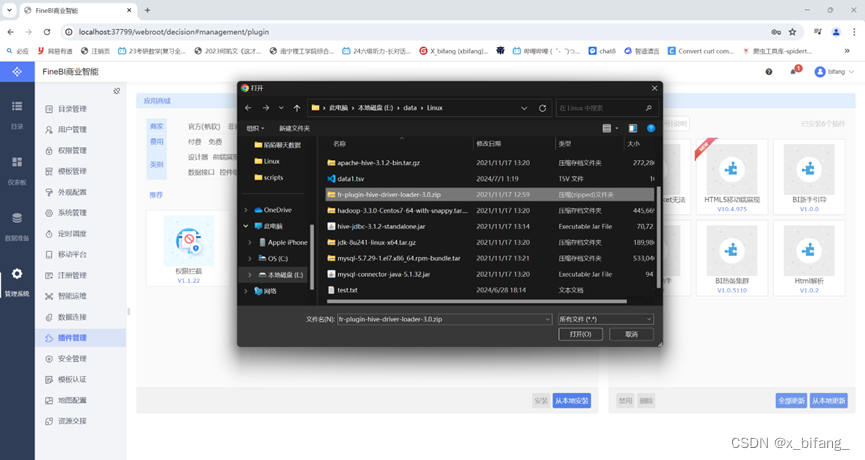
Task: Click the 文件名 filename combo box
Action: click(x=445, y=319)
